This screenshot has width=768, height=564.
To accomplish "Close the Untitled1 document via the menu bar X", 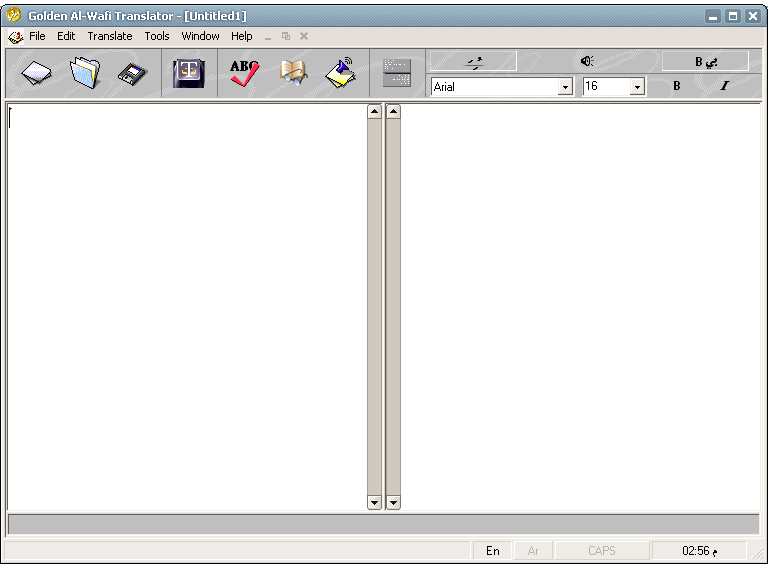I will (304, 36).
